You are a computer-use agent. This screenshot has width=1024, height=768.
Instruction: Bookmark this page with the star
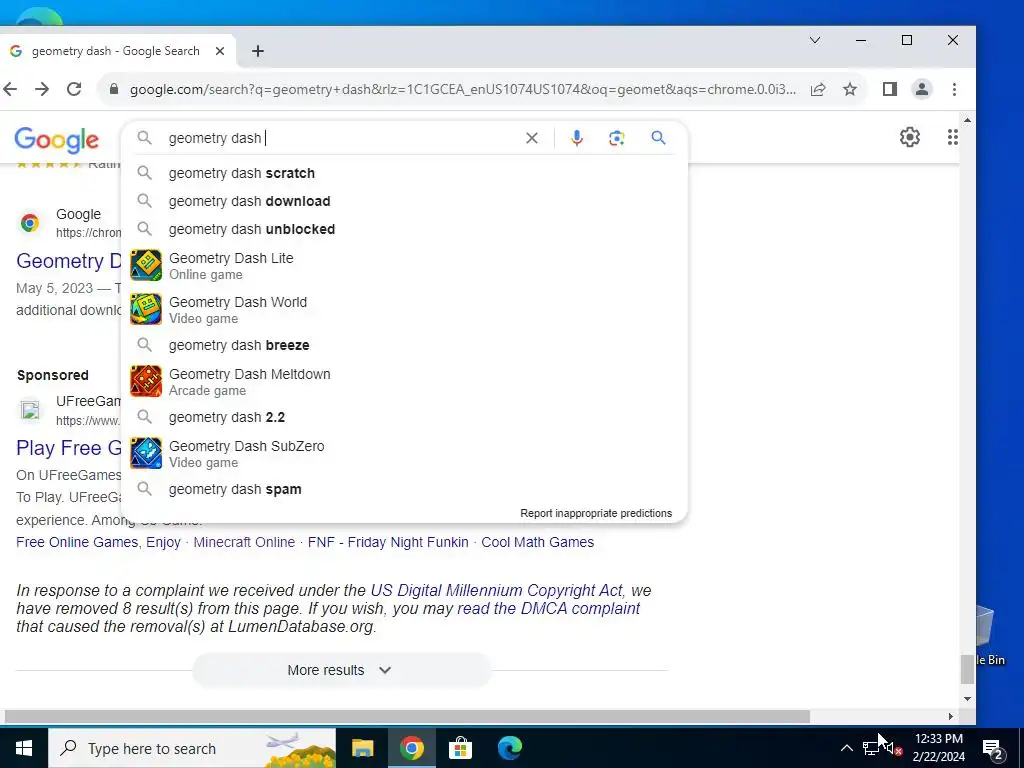point(850,89)
